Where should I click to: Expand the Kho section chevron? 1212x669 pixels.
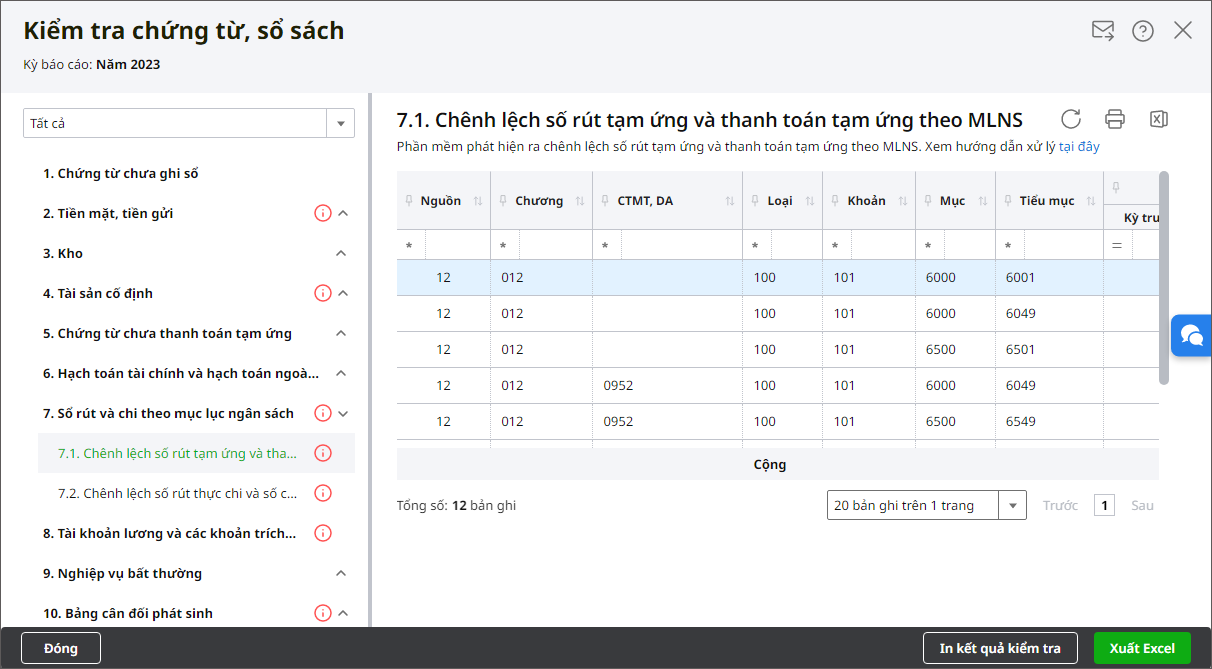point(341,253)
